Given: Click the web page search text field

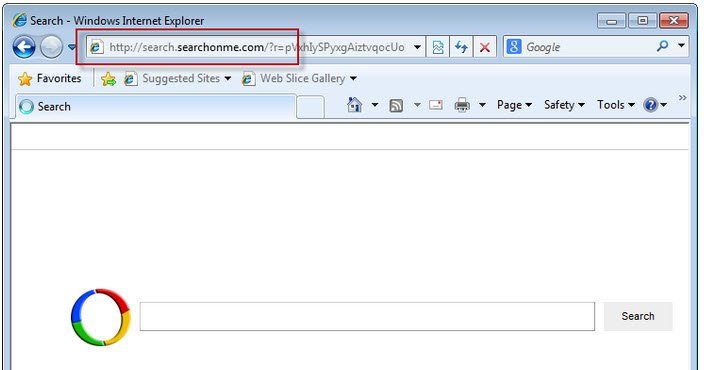Looking at the screenshot, I should pos(367,317).
